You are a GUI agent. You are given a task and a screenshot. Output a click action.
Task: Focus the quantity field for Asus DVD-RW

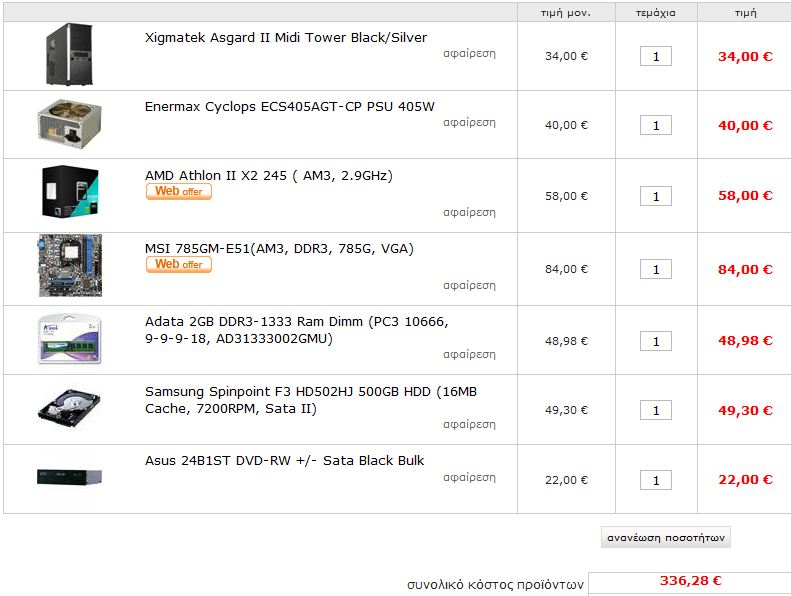click(656, 480)
